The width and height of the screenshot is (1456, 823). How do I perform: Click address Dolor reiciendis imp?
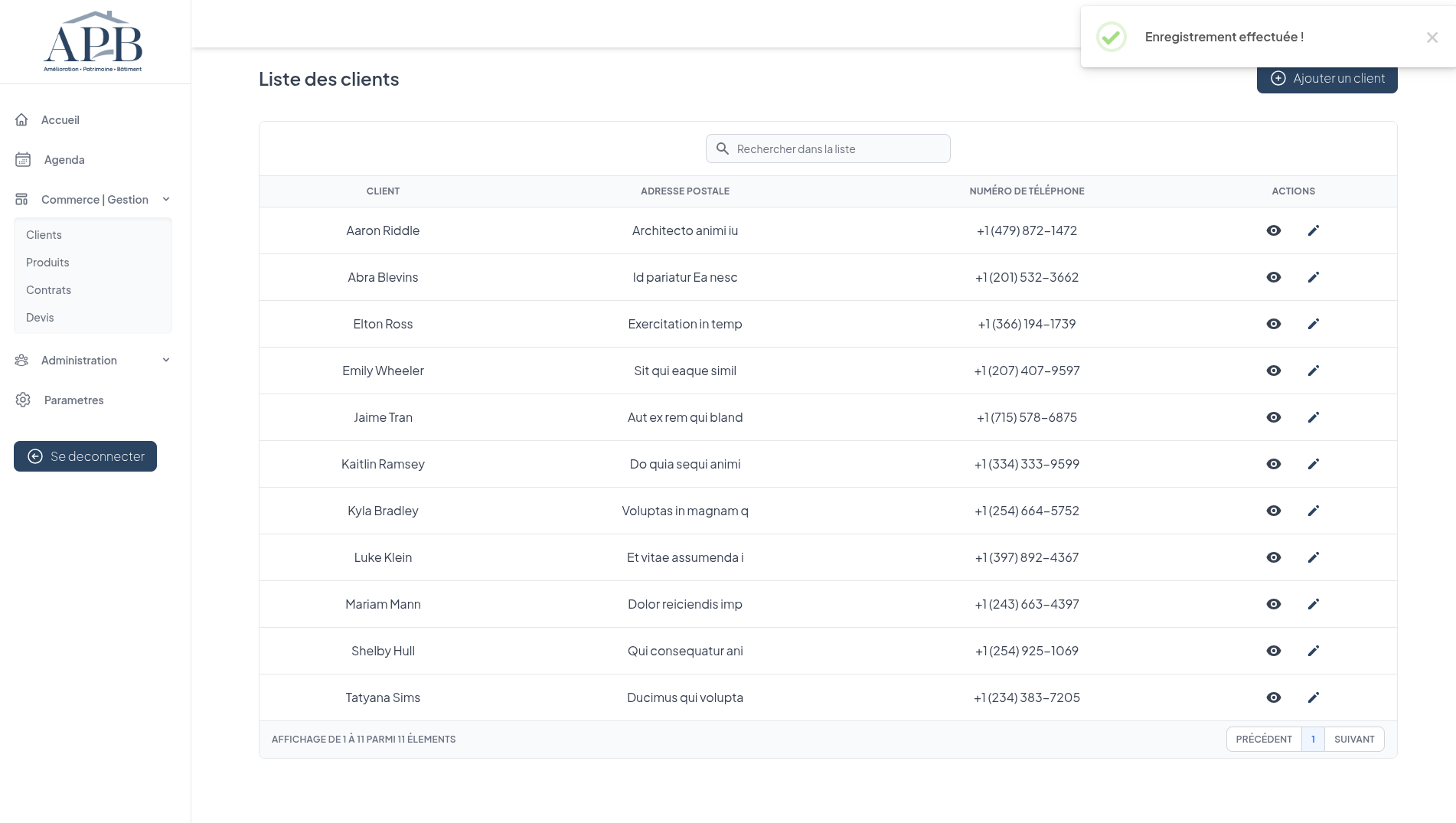685,604
